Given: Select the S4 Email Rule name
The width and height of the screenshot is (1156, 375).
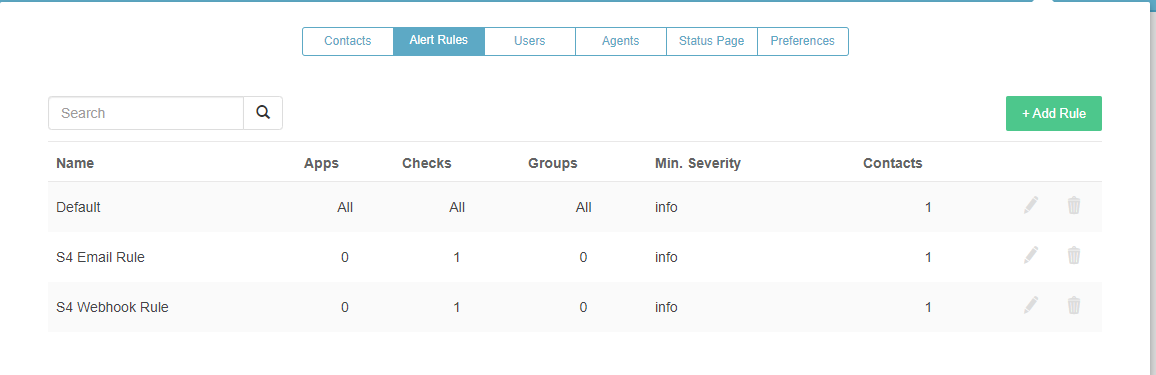Looking at the screenshot, I should pyautogui.click(x=100, y=257).
